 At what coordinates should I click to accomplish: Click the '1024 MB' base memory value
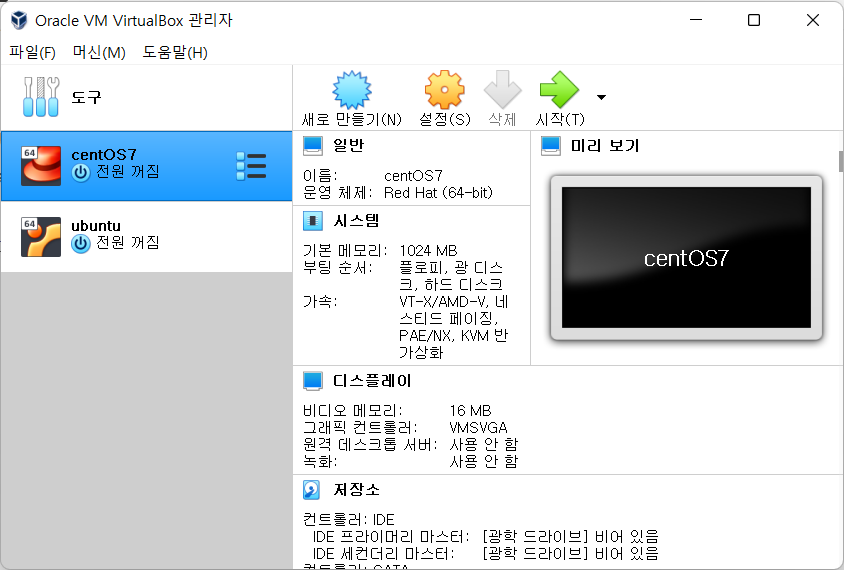pos(428,251)
